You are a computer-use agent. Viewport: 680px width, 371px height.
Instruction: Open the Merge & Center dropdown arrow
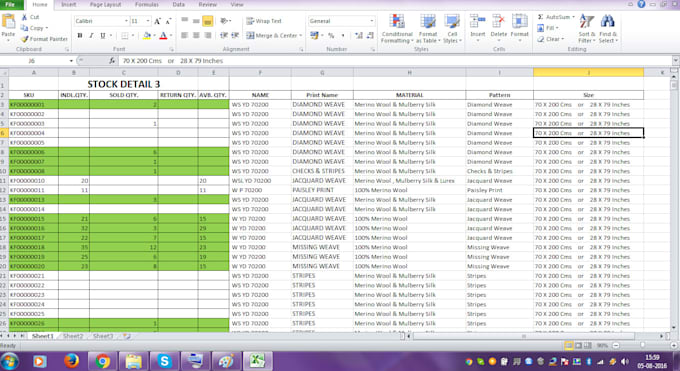point(301,36)
